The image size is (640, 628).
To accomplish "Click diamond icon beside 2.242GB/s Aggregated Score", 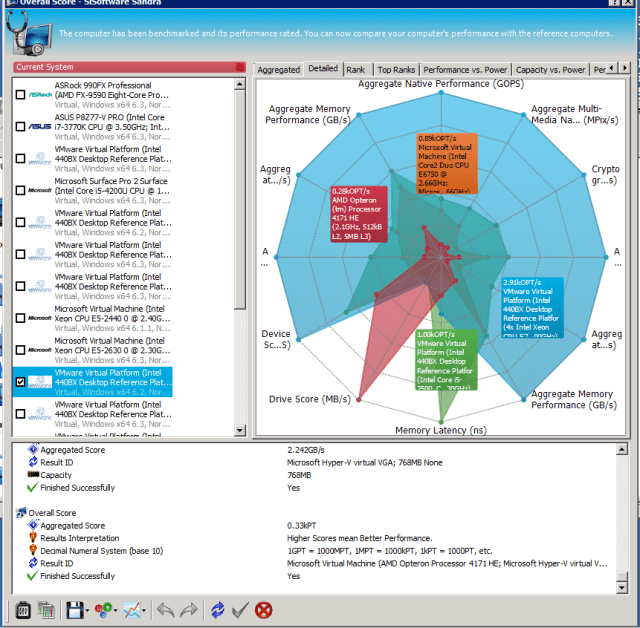I will pyautogui.click(x=33, y=449).
